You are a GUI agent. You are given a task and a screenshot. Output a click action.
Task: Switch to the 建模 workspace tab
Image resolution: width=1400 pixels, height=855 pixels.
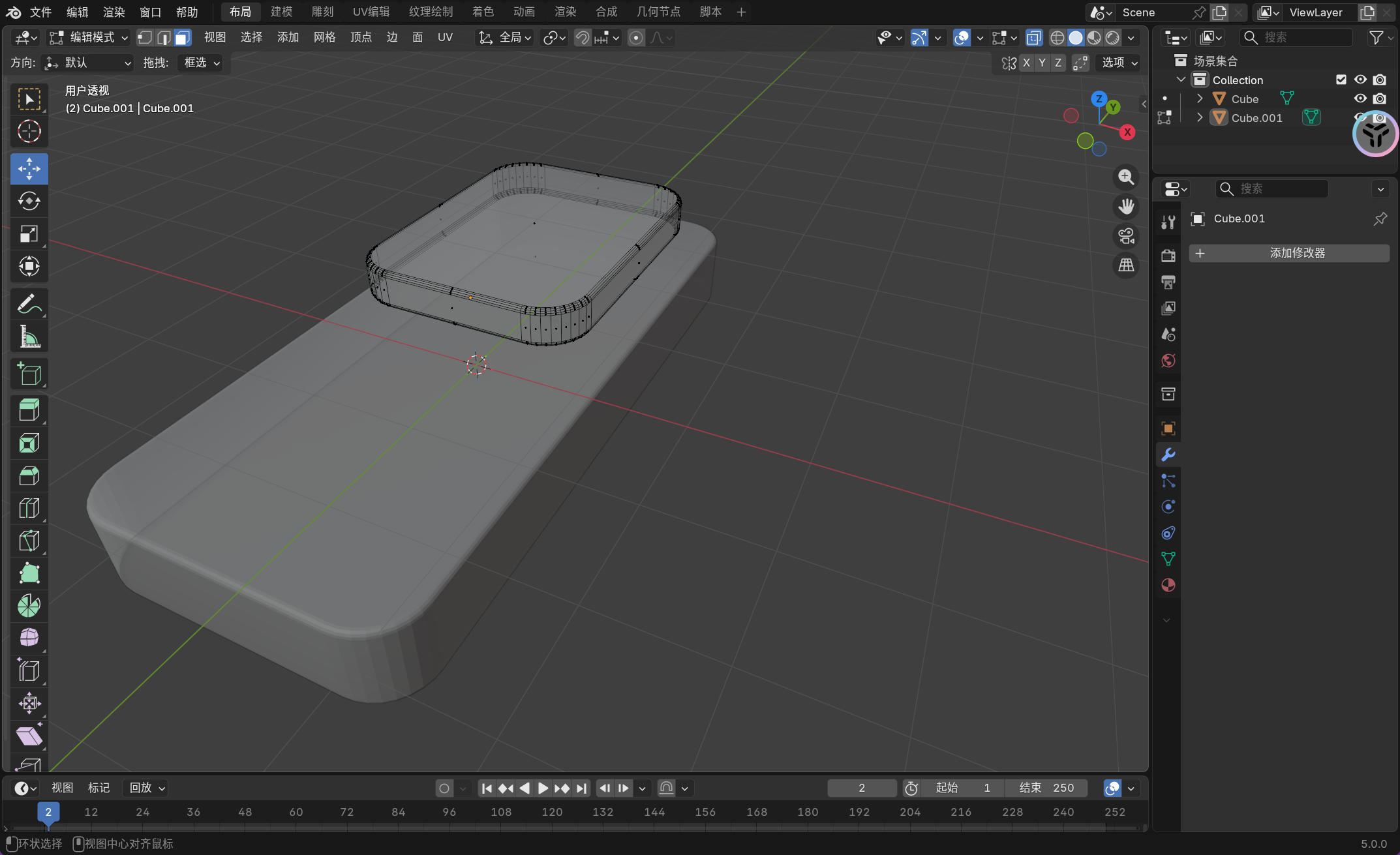coord(281,12)
